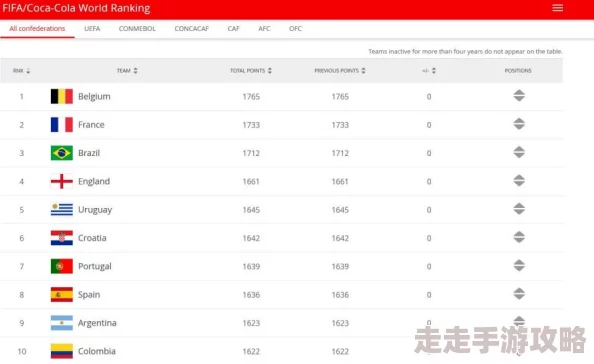The image size is (594, 364).
Task: Click France's position change arrows icon
Action: pyautogui.click(x=519, y=124)
